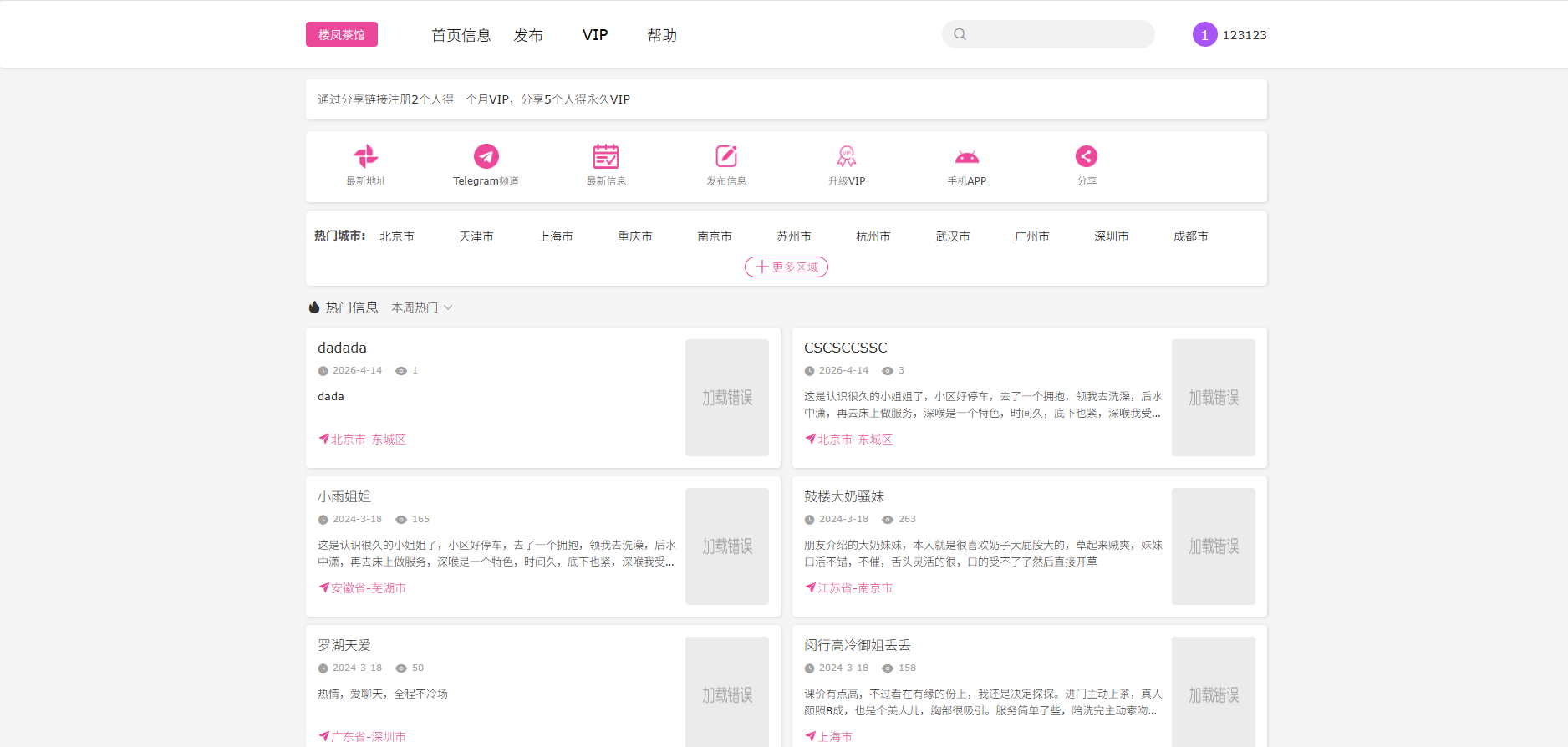The width and height of the screenshot is (1568, 747).
Task: Pick 武汉市 in hot cities
Action: [x=953, y=236]
